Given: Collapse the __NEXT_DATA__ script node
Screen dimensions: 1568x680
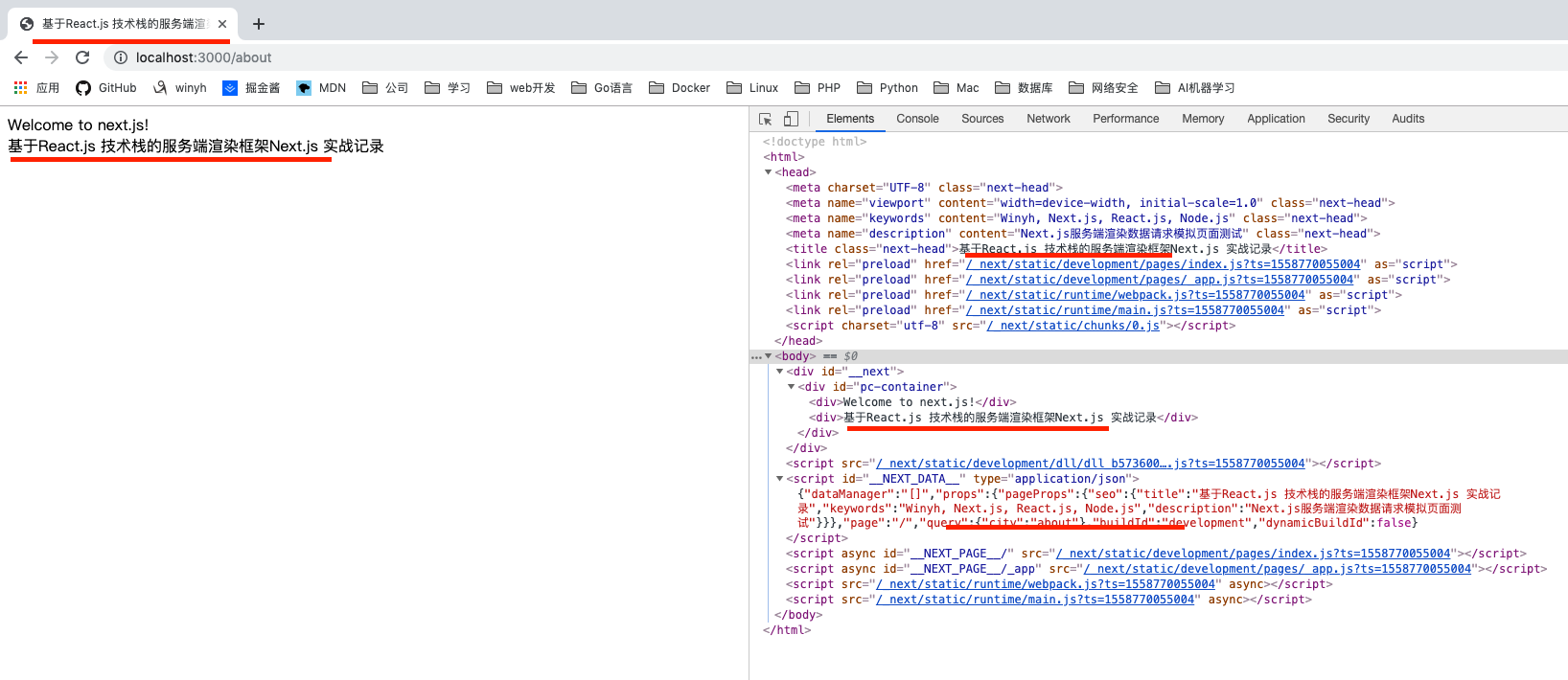Looking at the screenshot, I should (779, 479).
